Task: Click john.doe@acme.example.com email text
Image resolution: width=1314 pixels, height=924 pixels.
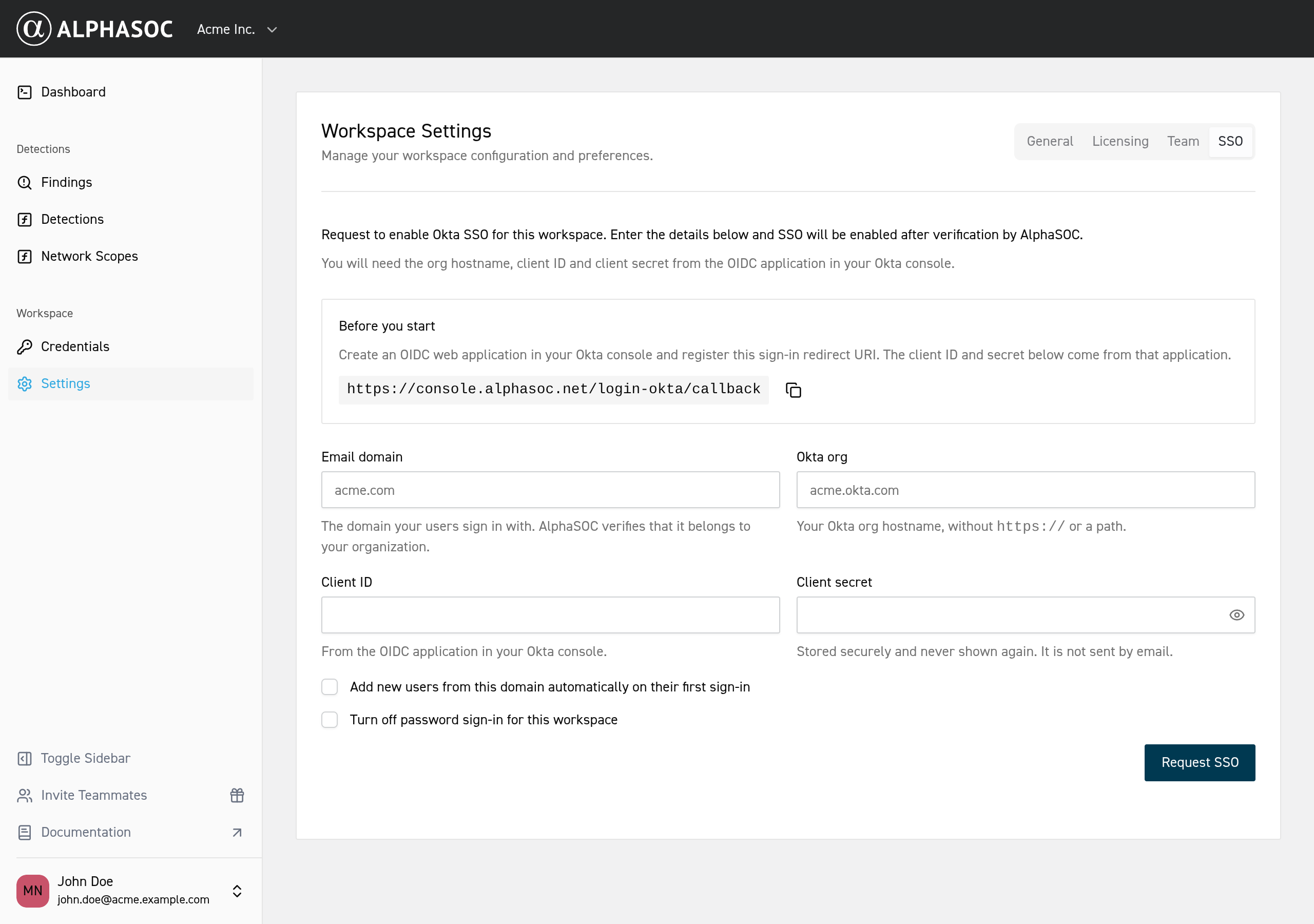Action: coord(133,899)
